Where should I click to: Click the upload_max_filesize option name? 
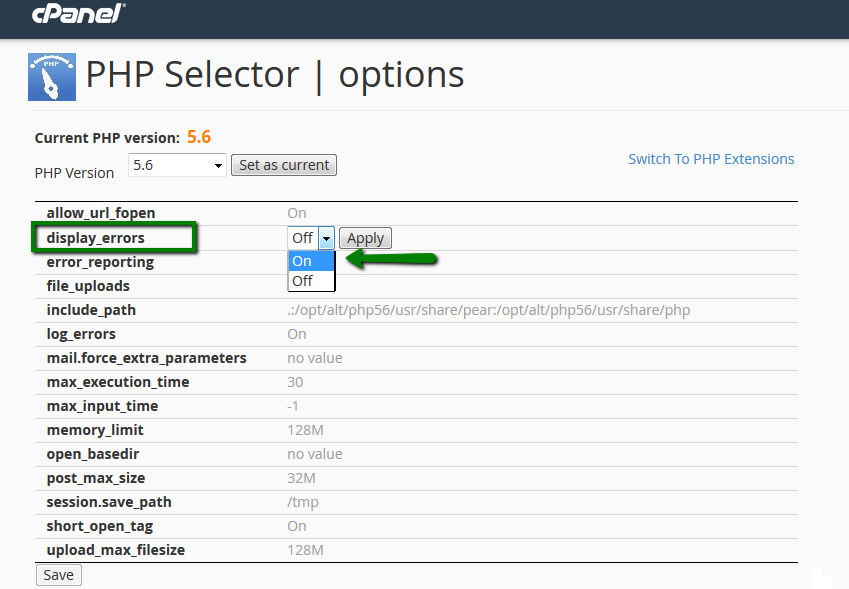click(x=116, y=550)
